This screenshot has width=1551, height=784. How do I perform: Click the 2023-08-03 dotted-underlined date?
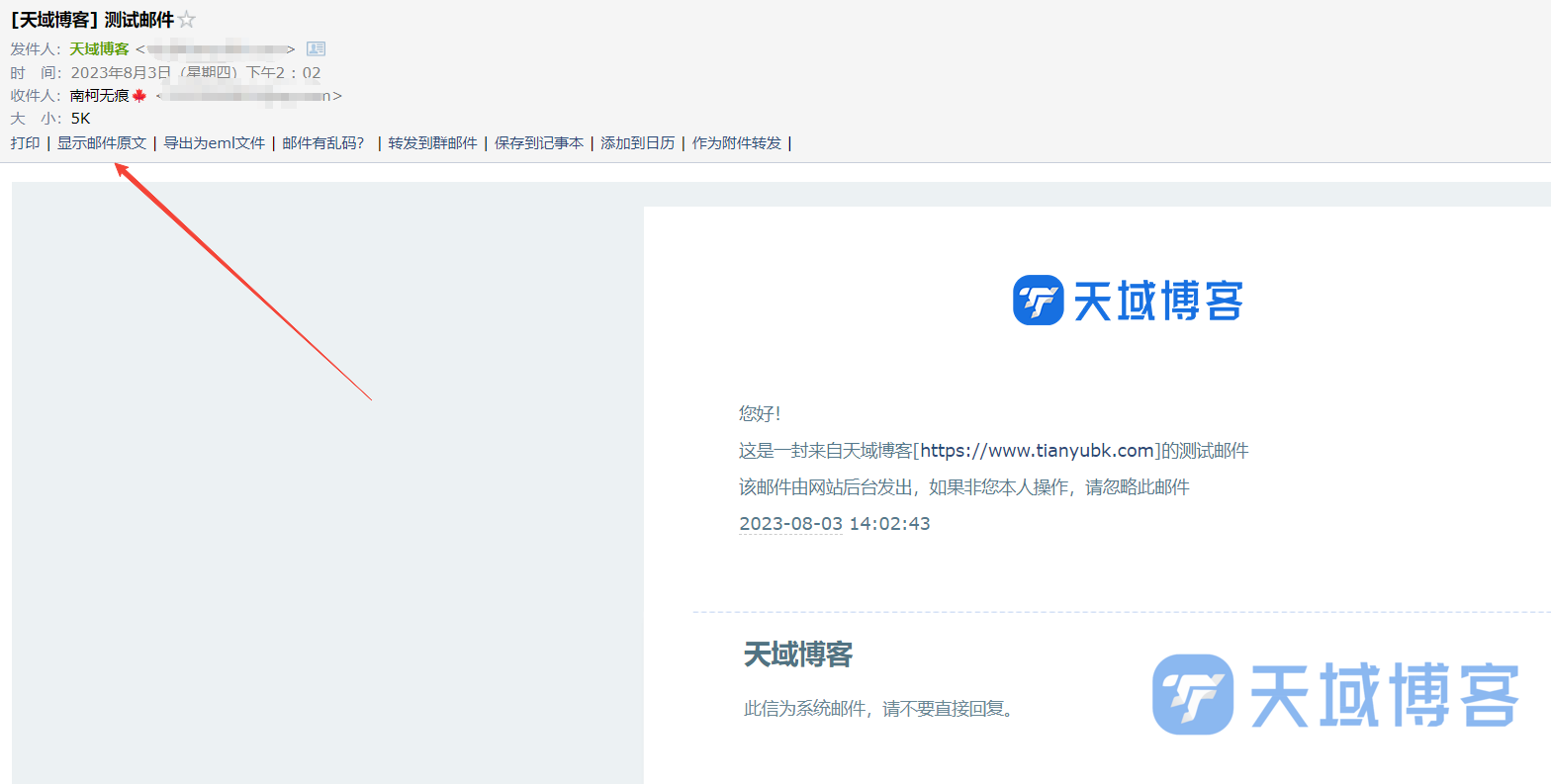click(790, 524)
